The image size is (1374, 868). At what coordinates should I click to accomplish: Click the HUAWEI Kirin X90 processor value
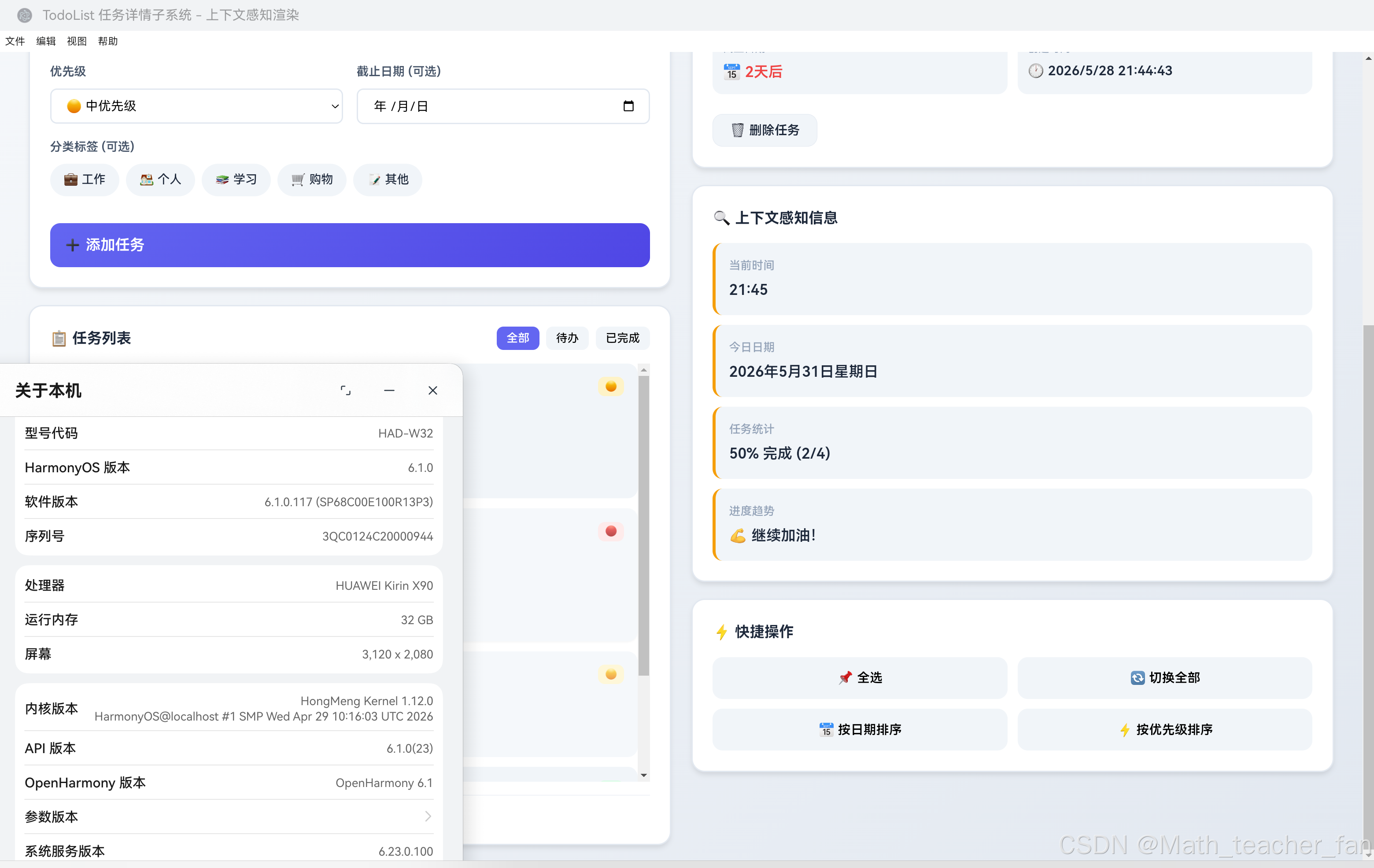(x=384, y=586)
